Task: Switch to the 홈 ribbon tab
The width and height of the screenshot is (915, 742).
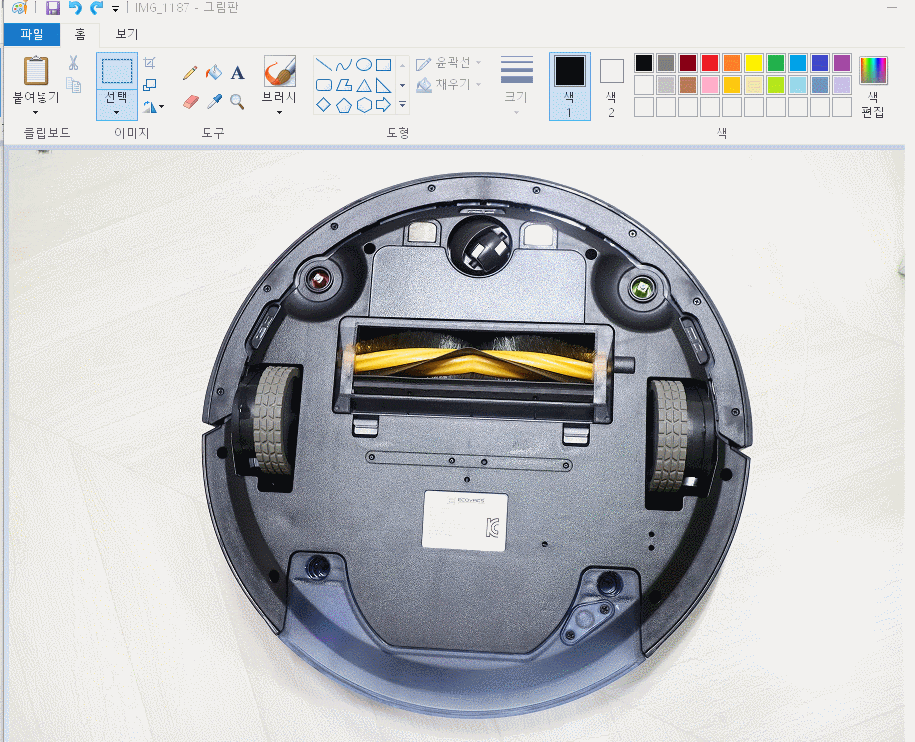Action: click(80, 34)
